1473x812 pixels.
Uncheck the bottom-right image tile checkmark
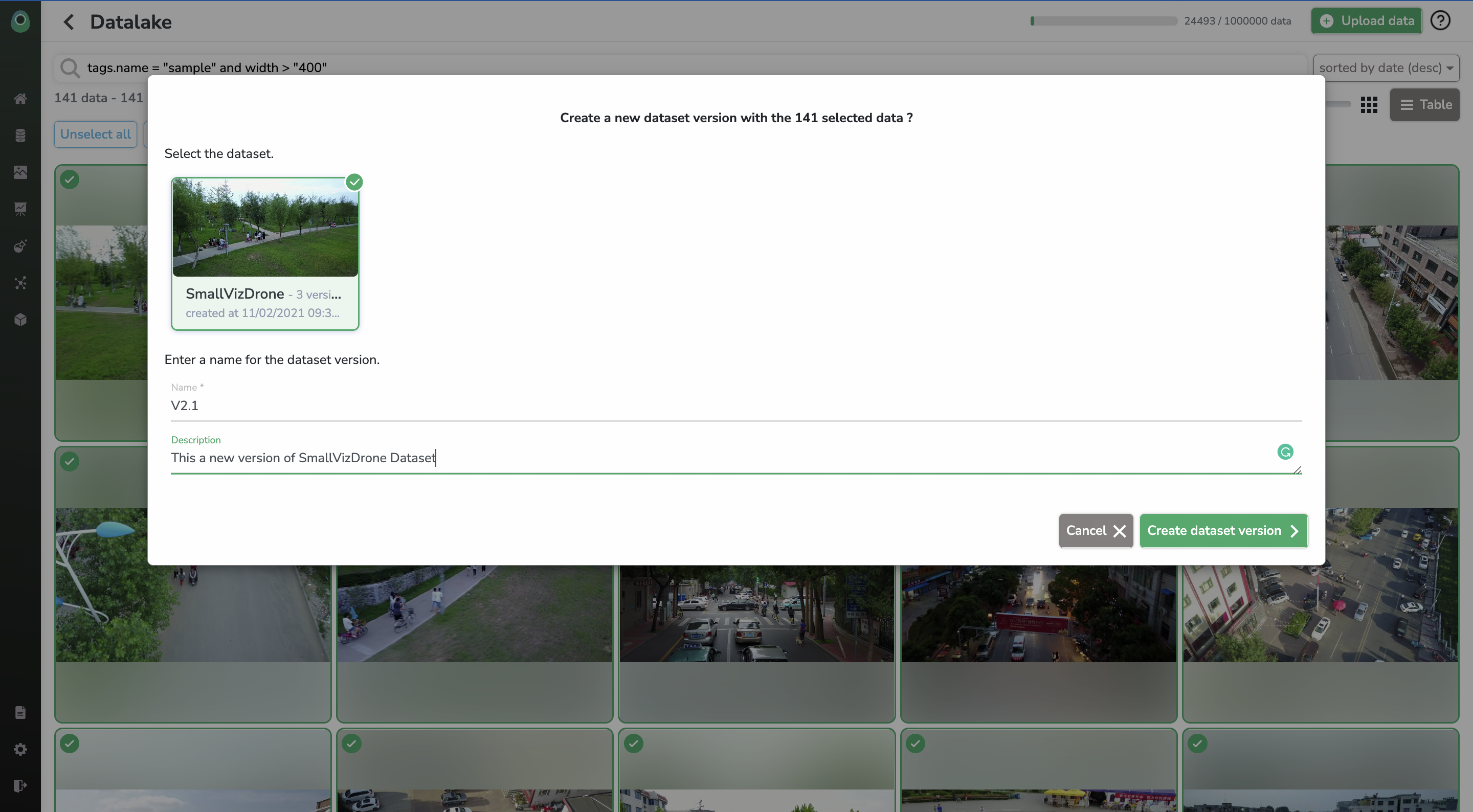click(x=1197, y=743)
